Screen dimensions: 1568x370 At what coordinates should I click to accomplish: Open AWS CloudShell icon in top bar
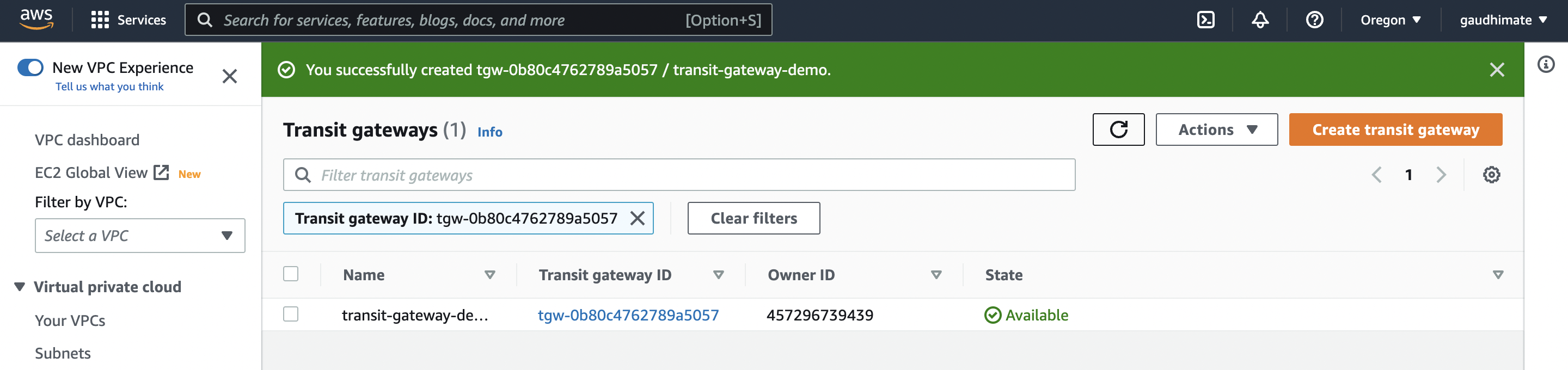tap(1205, 20)
